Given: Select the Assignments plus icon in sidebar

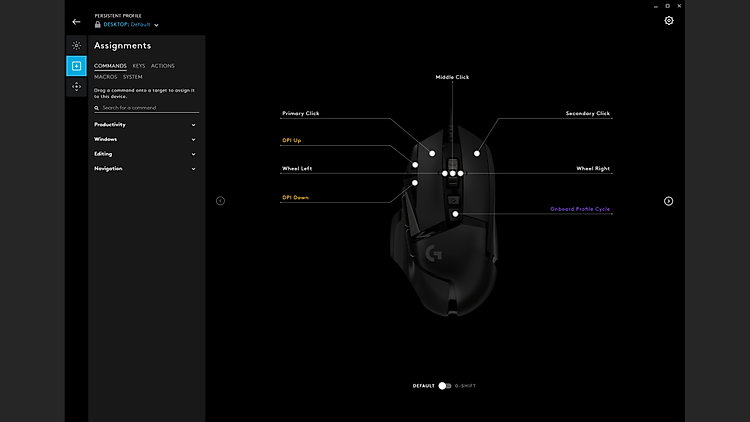Looking at the screenshot, I should tap(76, 66).
